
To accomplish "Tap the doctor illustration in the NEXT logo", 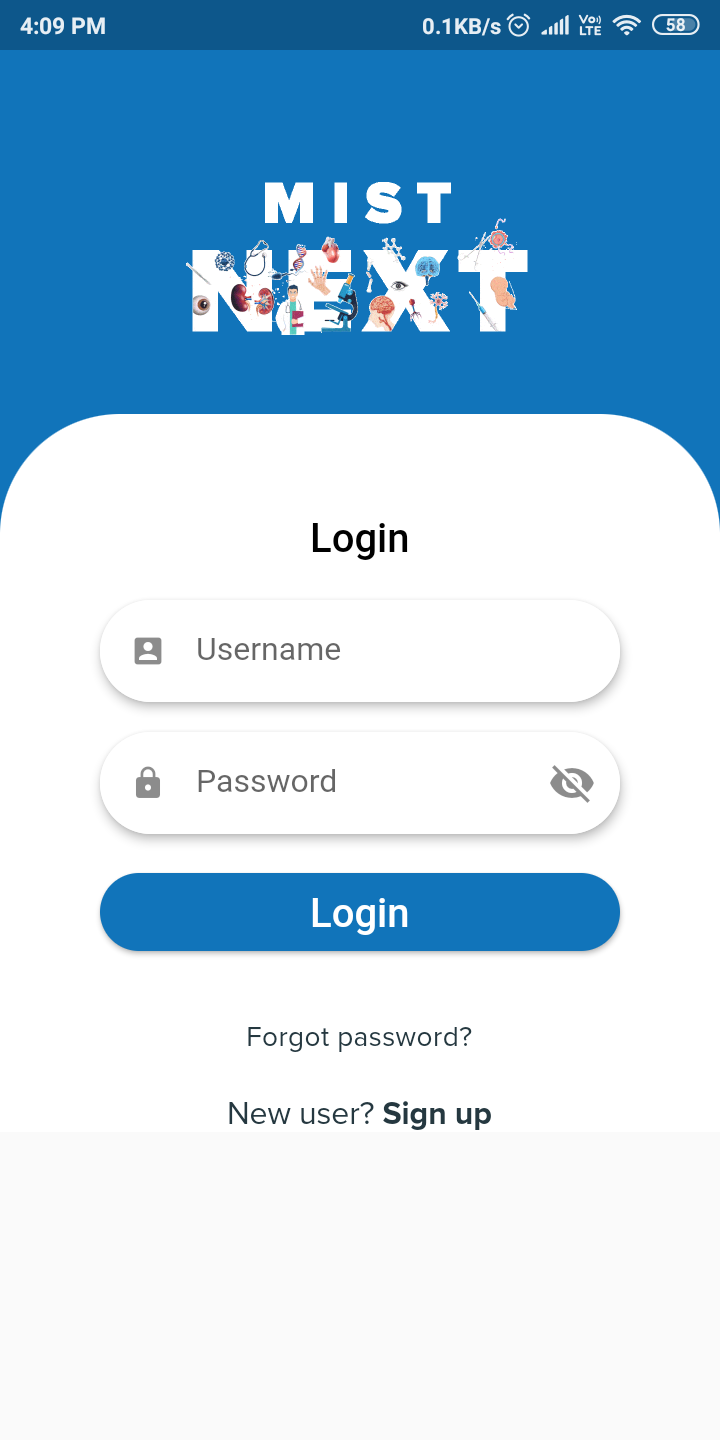I will coord(294,310).
